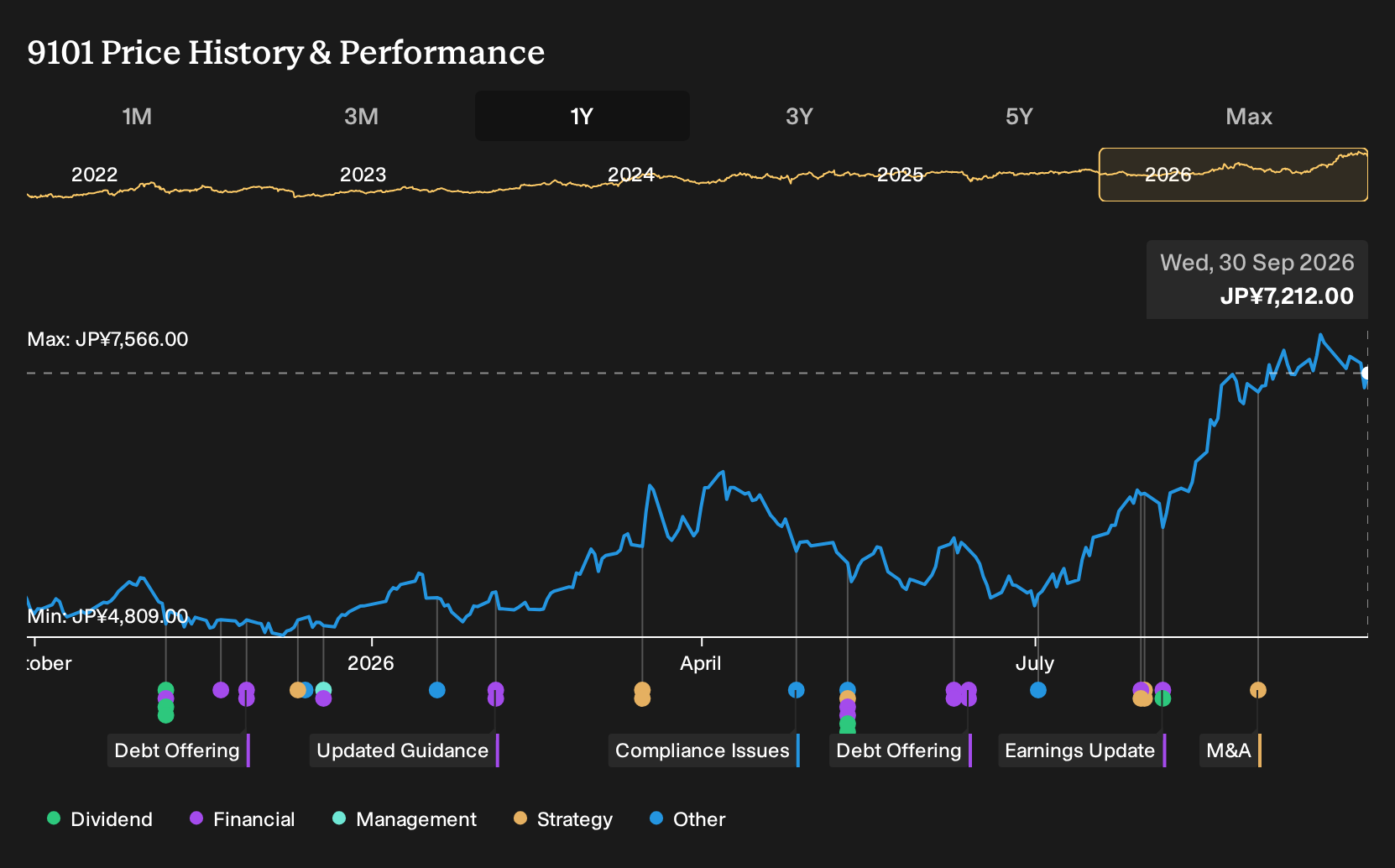The image size is (1395, 868).
Task: Jump to 2024 in overview sparkline
Action: pos(631,175)
